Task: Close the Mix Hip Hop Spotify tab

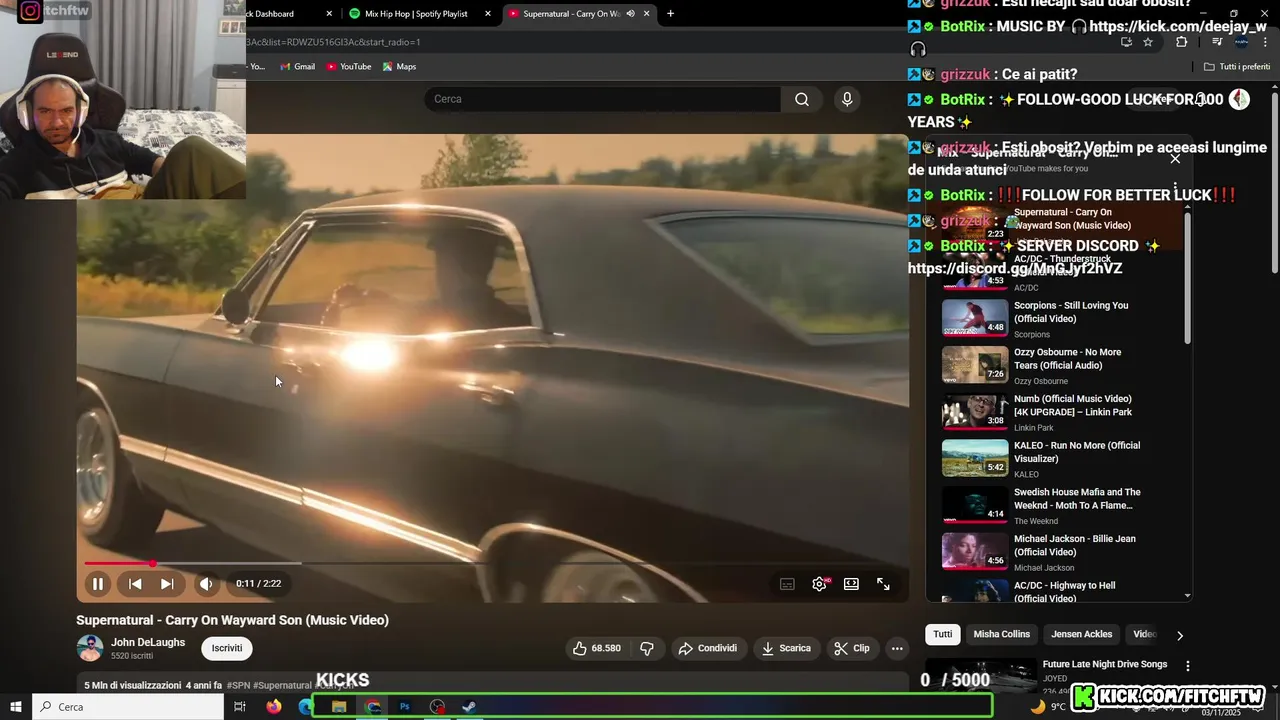Action: click(488, 14)
